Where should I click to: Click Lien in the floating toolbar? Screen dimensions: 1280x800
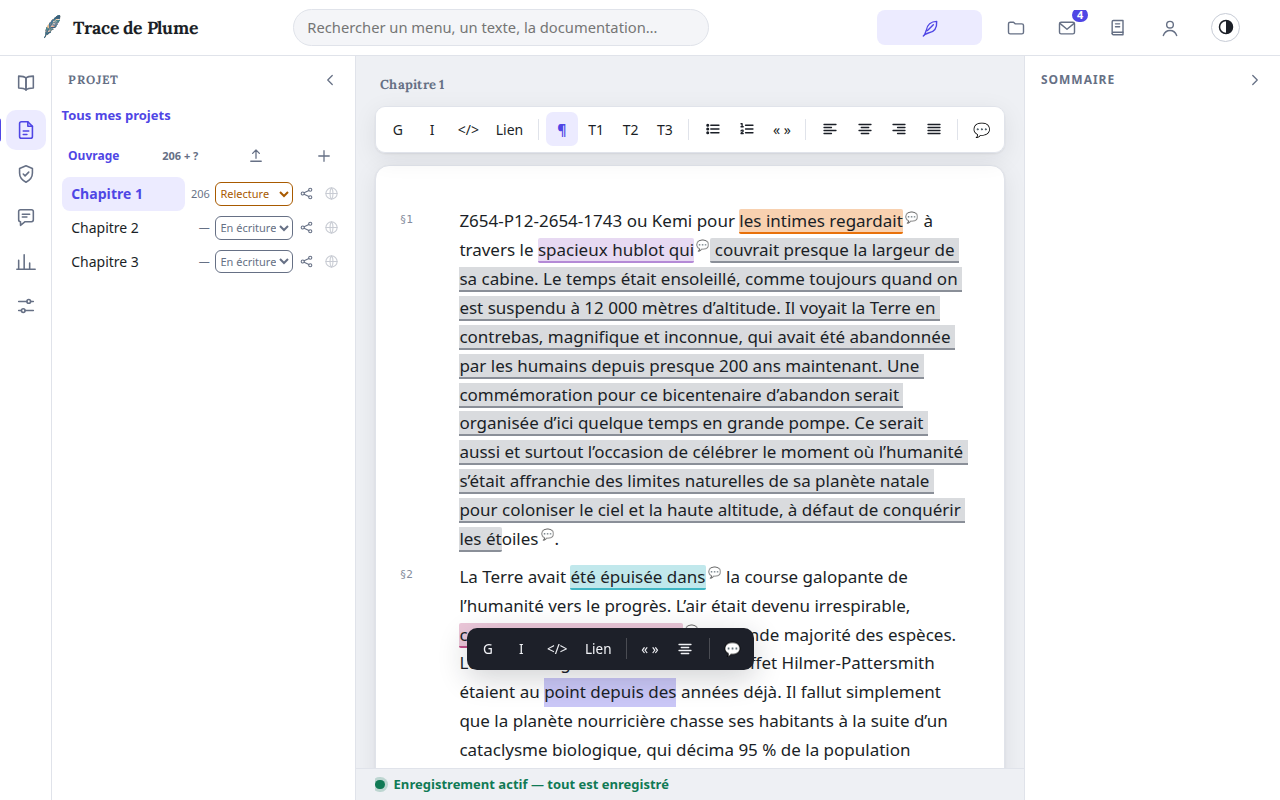(x=598, y=649)
